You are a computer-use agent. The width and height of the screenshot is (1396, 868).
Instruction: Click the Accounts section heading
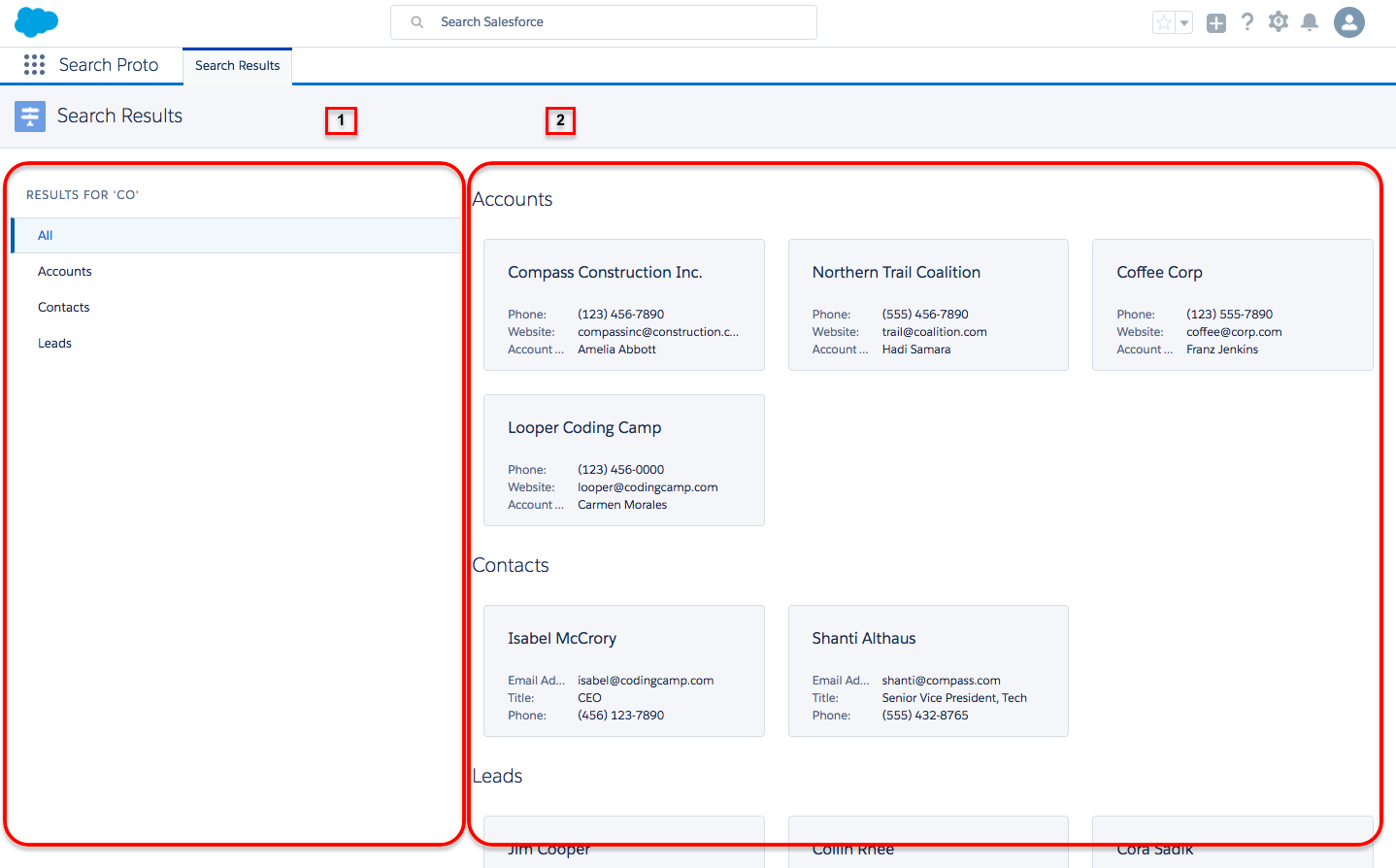coord(513,199)
